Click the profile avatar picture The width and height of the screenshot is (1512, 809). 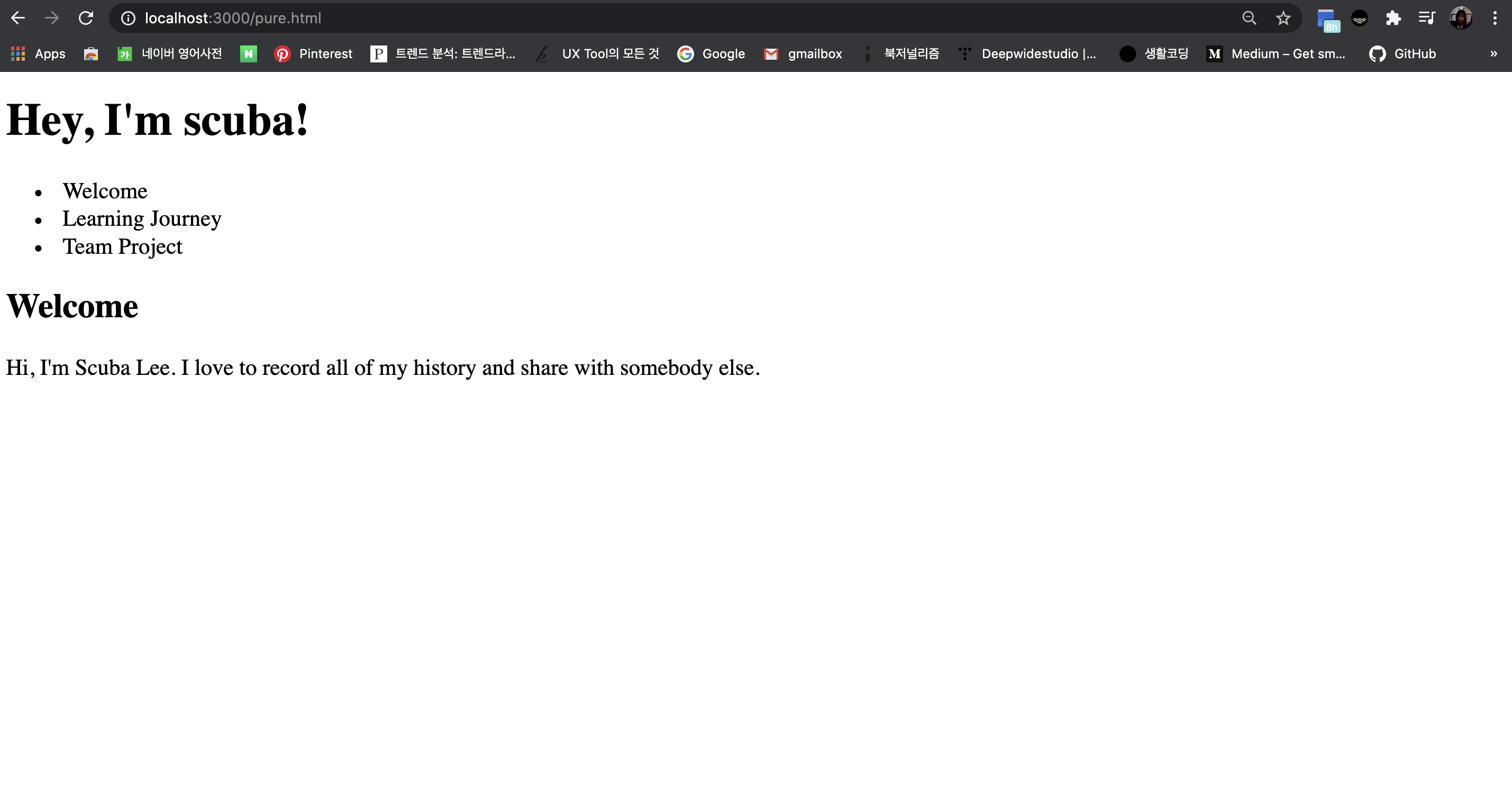tap(1460, 18)
